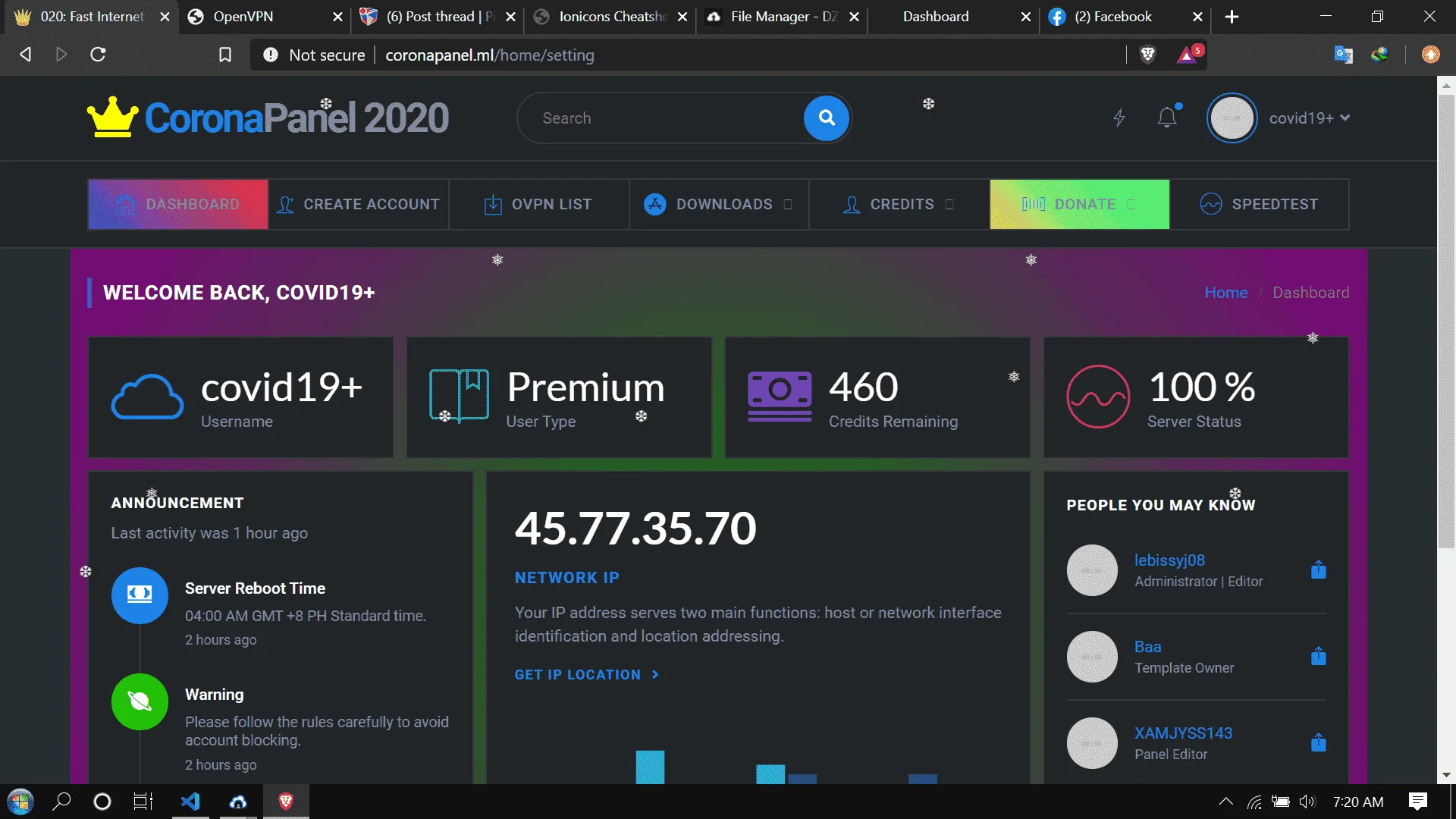The width and height of the screenshot is (1456, 819).
Task: Expand the covid19+ user dropdown
Action: coord(1310,118)
